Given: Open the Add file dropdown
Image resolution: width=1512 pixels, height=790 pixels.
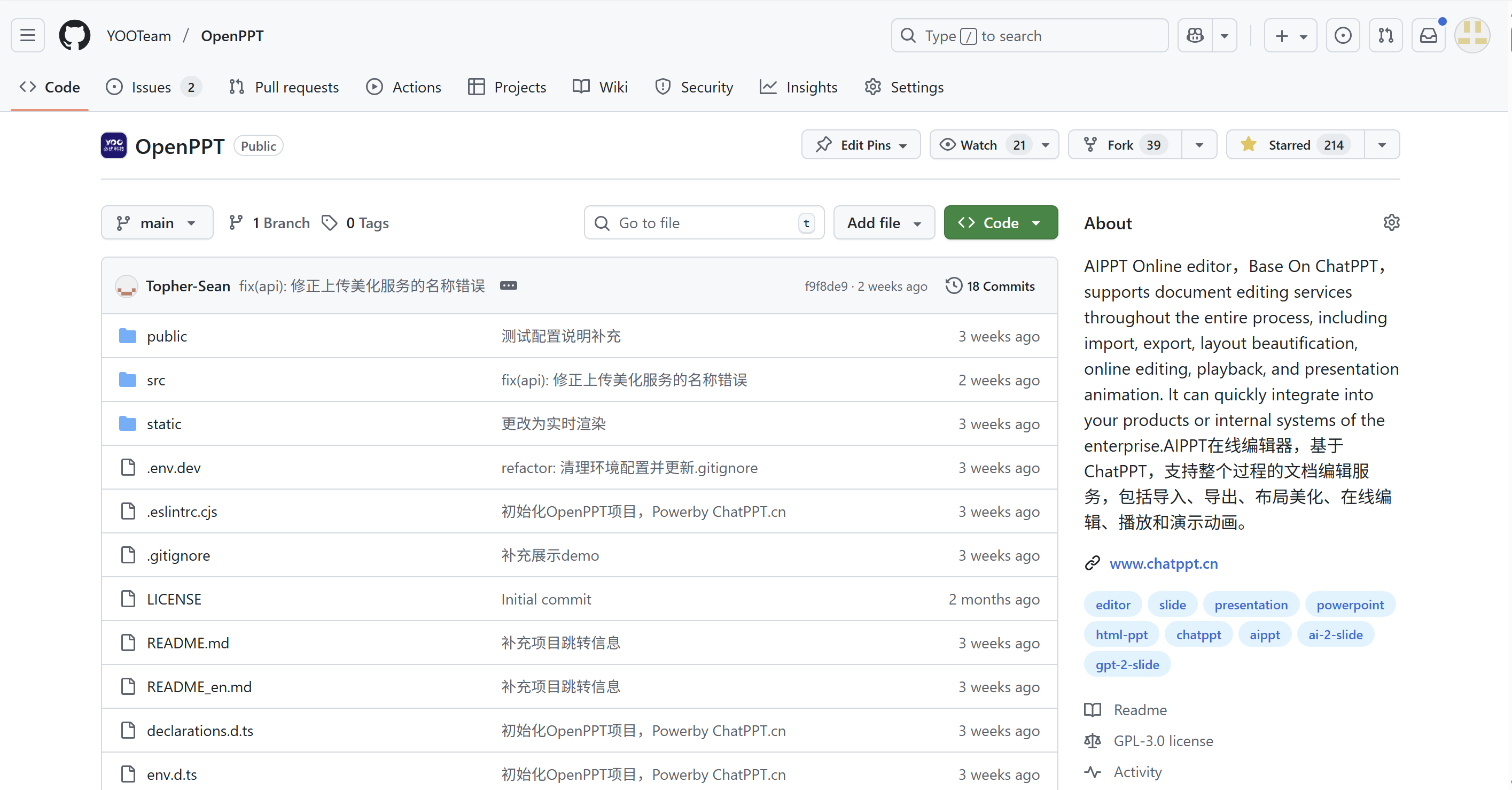Looking at the screenshot, I should click(x=883, y=223).
